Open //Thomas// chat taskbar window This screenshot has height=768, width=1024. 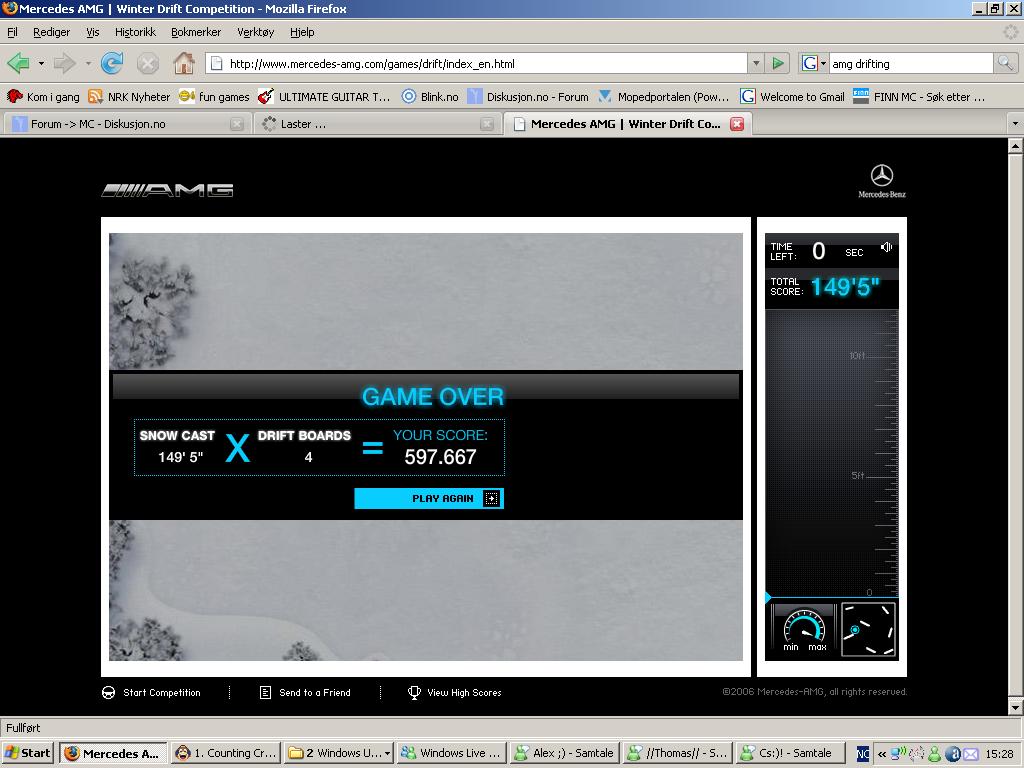click(677, 753)
